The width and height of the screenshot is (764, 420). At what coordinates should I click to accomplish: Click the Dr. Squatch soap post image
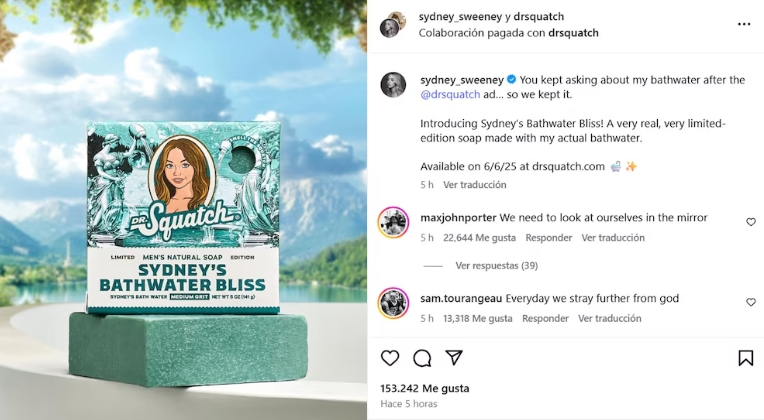pos(183,210)
